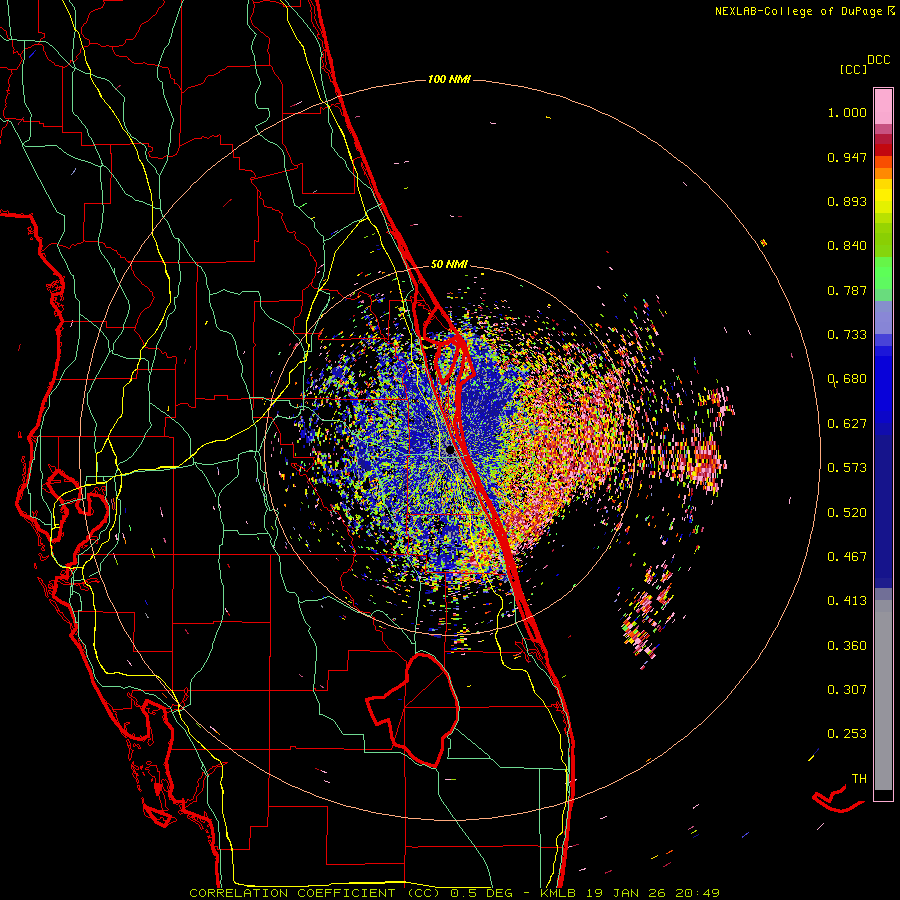Image resolution: width=900 pixels, height=900 pixels.
Task: Click the 0.307 scale label
Action: point(847,689)
